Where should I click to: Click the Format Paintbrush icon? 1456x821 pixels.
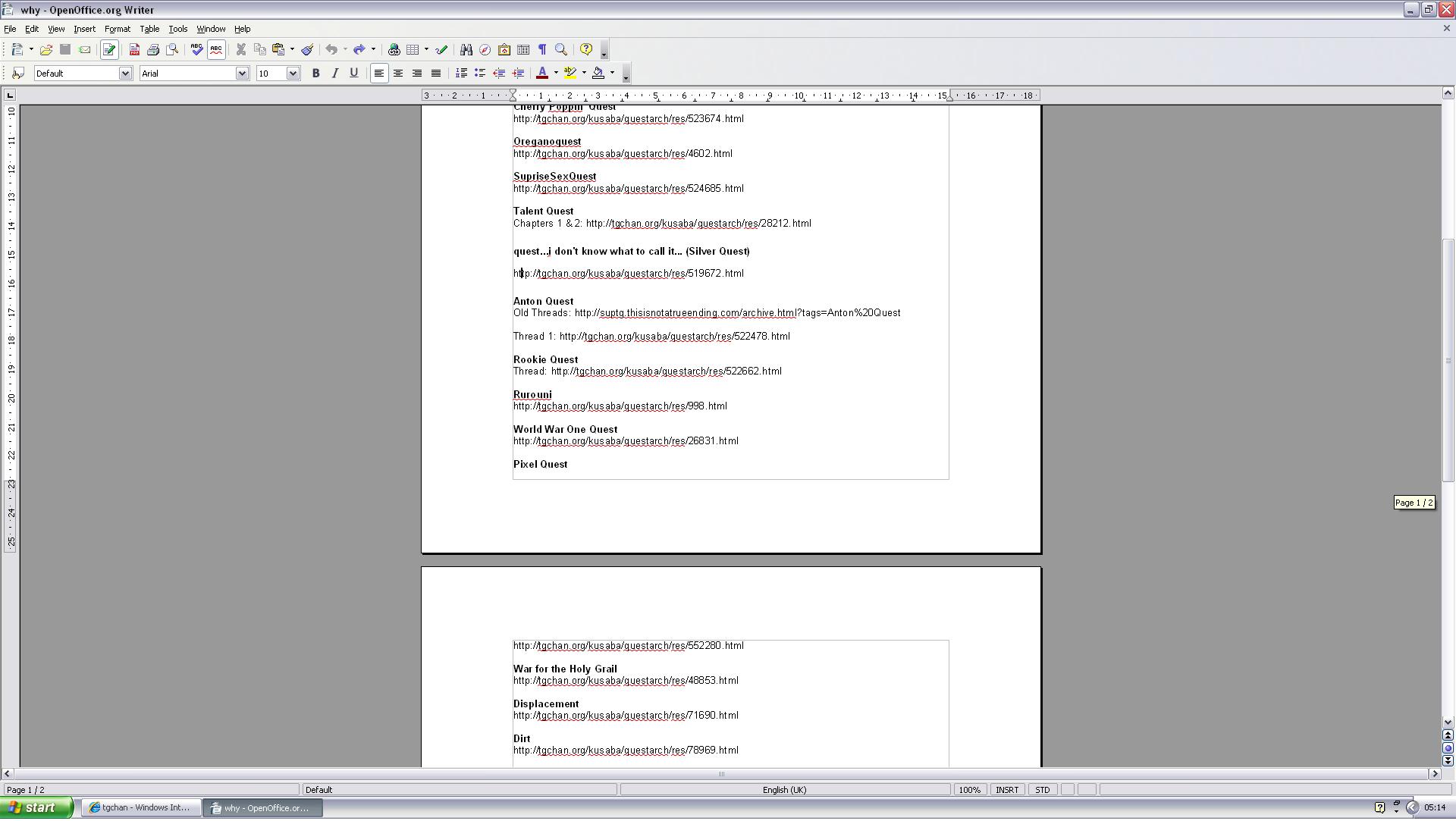pyautogui.click(x=307, y=50)
